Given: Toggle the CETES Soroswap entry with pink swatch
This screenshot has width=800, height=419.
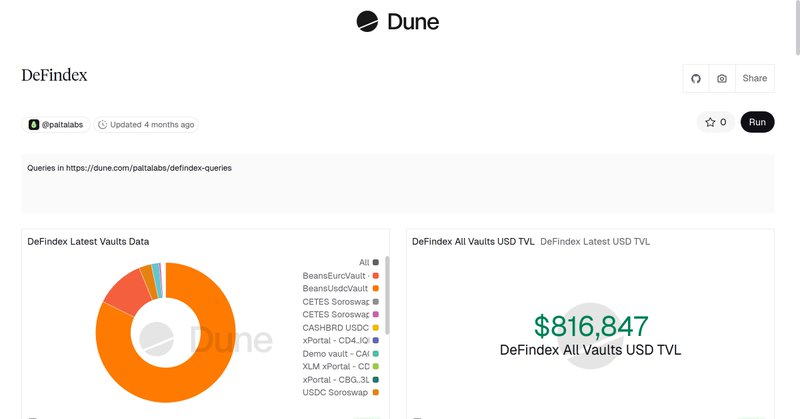Looking at the screenshot, I should [340, 314].
